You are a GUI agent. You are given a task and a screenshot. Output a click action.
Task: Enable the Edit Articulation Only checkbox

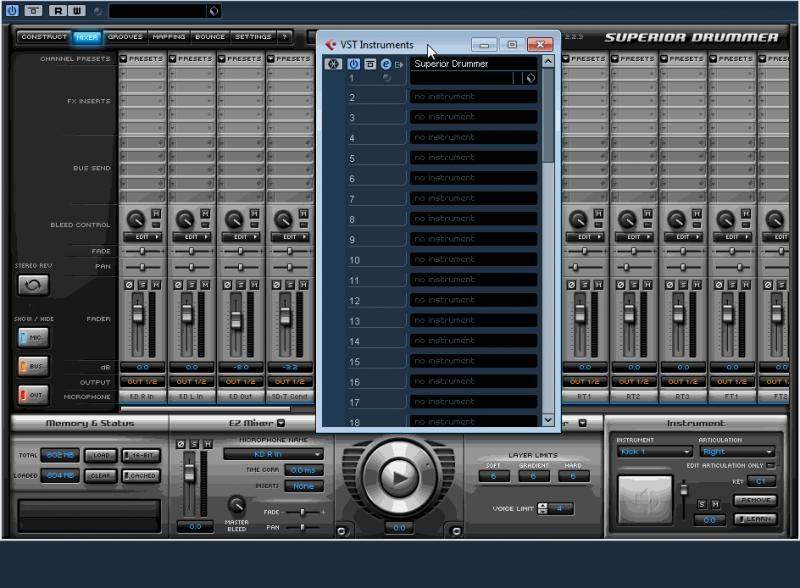pyautogui.click(x=770, y=466)
